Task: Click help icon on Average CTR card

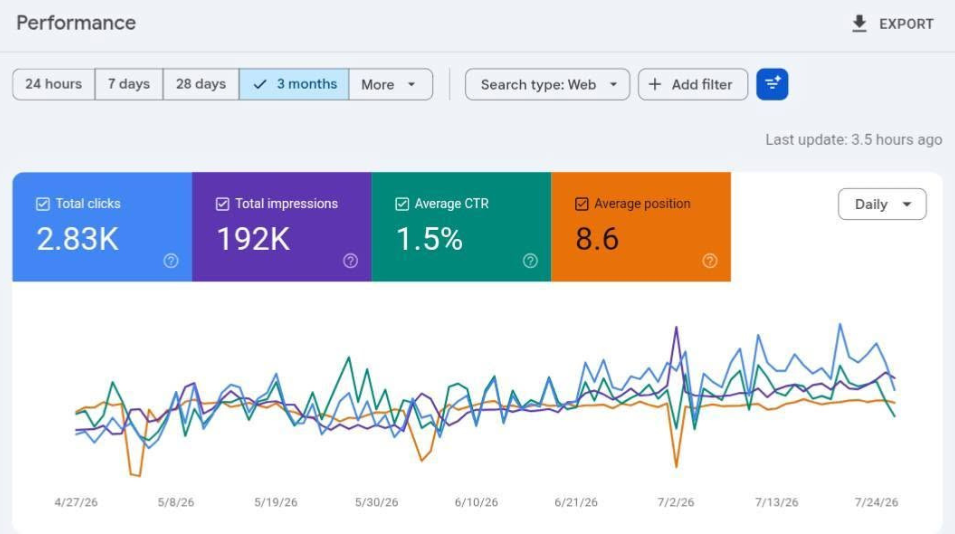Action: coord(530,261)
